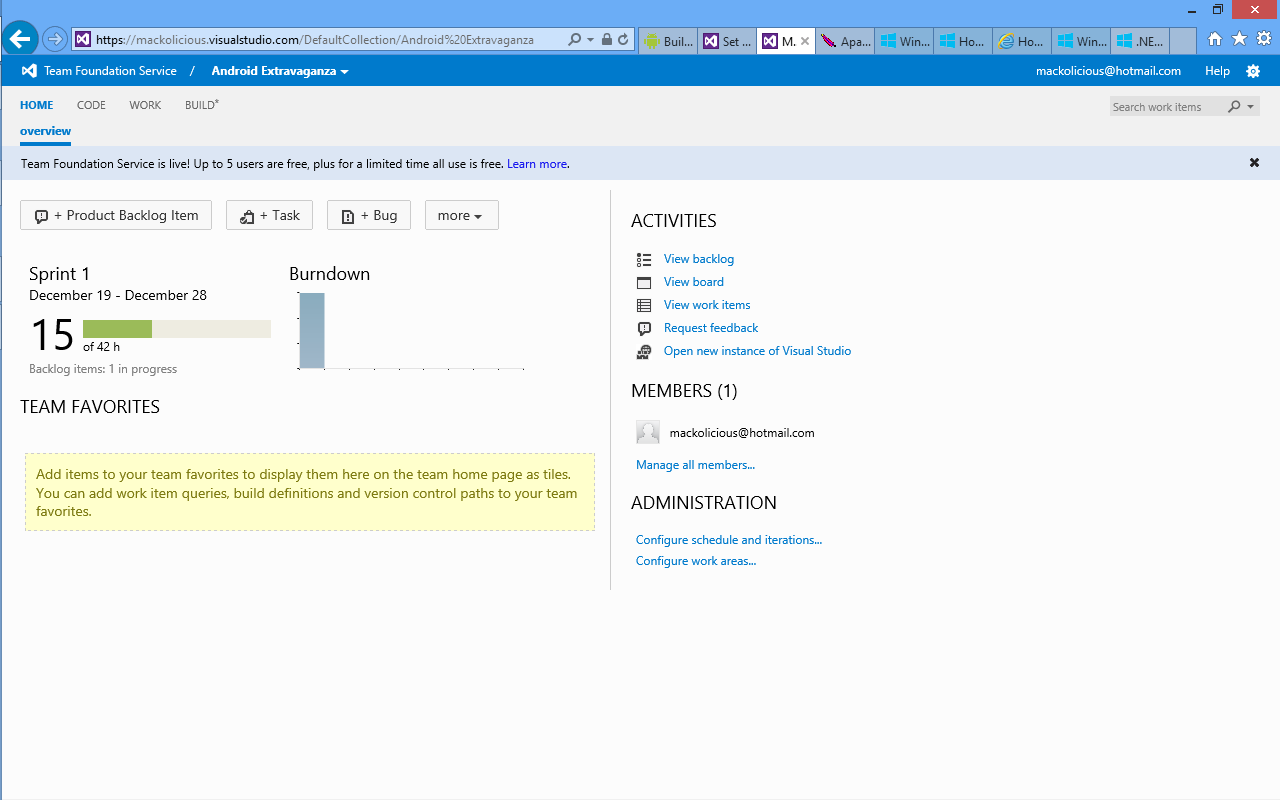Open Configure work areas link
This screenshot has height=800, width=1280.
[x=696, y=561]
